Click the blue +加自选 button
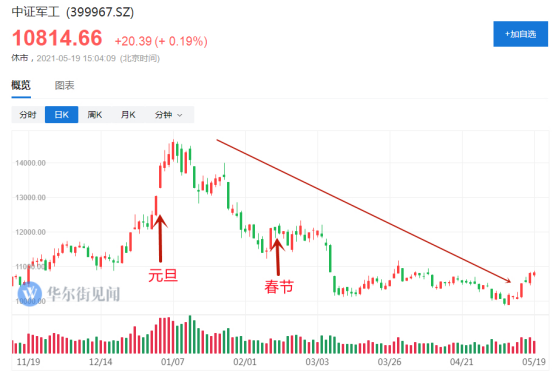This screenshot has height=374, width=553. 520,34
